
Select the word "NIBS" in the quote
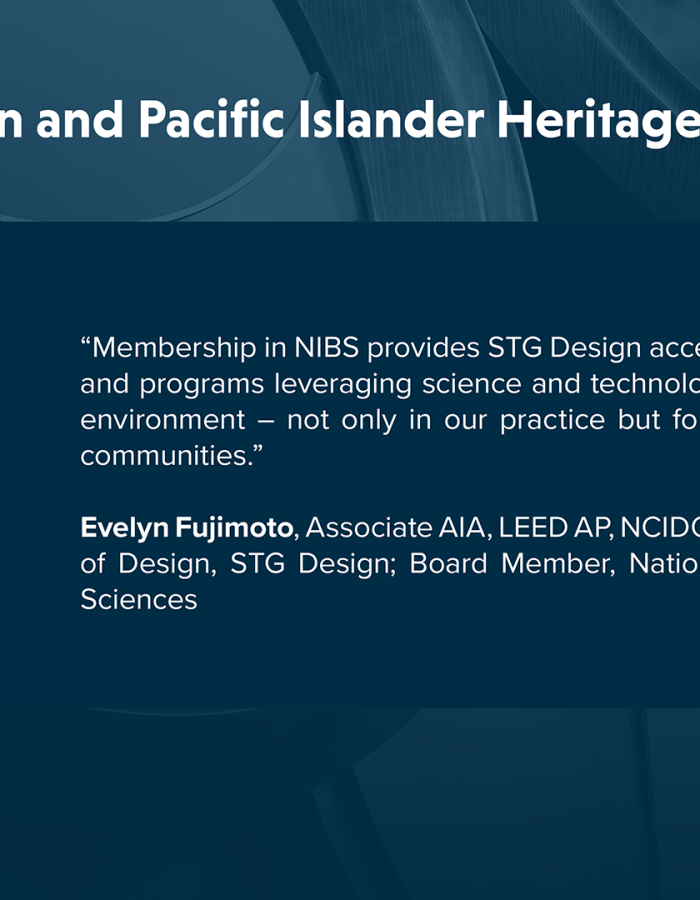[x=326, y=347]
